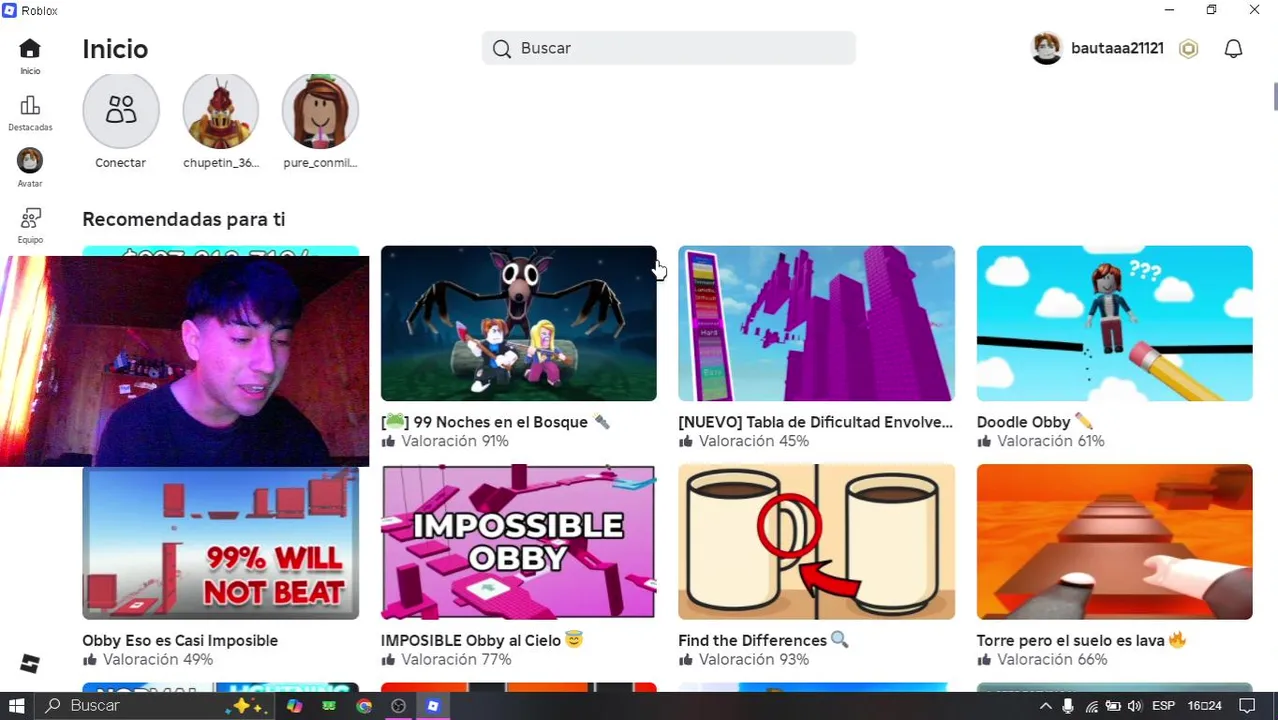This screenshot has width=1278, height=720.
Task: Open the notifications bell
Action: pyautogui.click(x=1233, y=49)
